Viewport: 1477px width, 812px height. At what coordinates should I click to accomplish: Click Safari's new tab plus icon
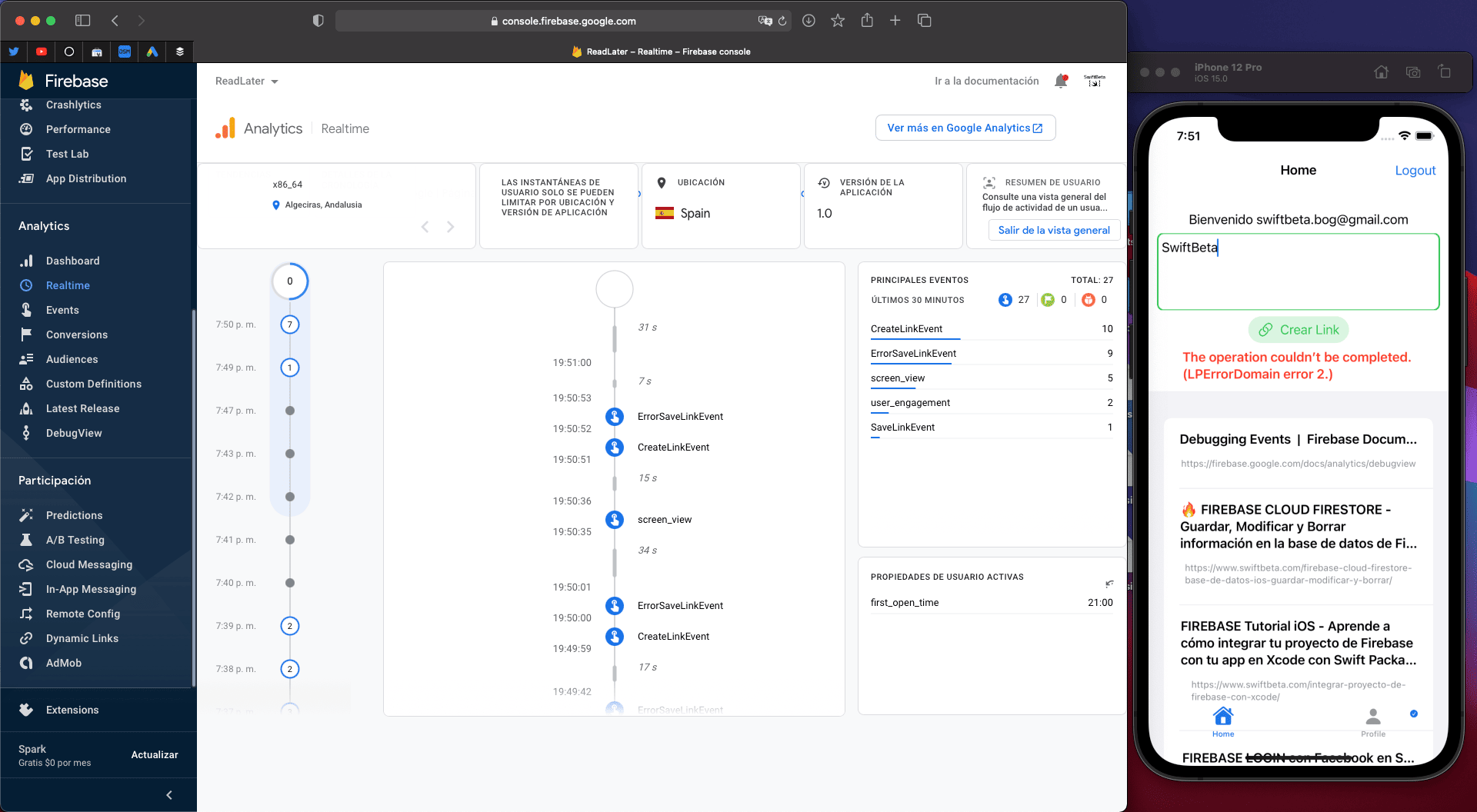pos(895,21)
